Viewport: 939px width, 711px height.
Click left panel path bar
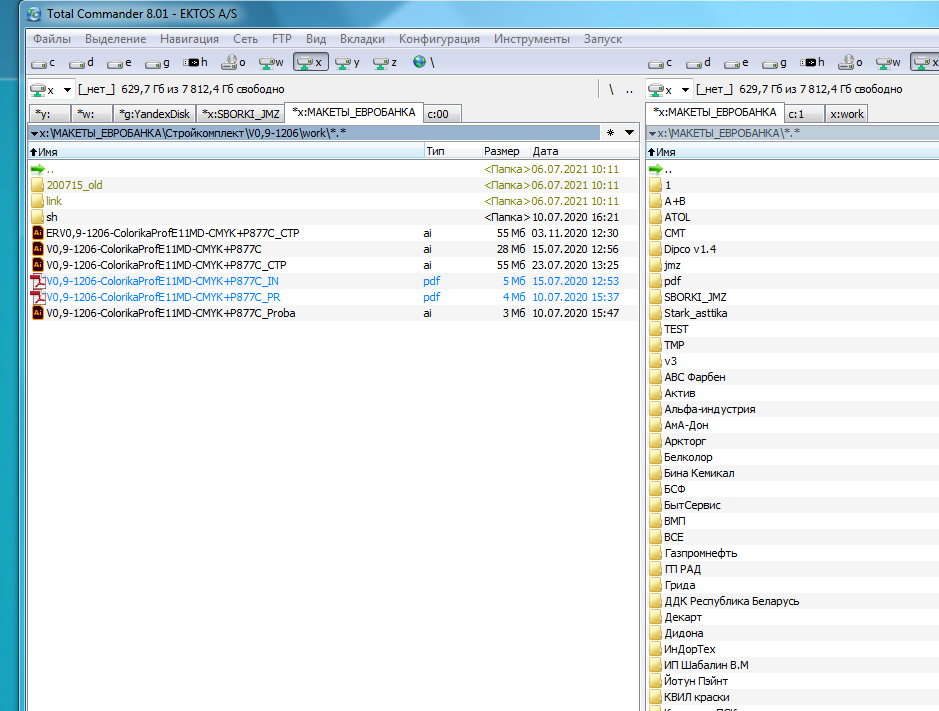[x=314, y=132]
